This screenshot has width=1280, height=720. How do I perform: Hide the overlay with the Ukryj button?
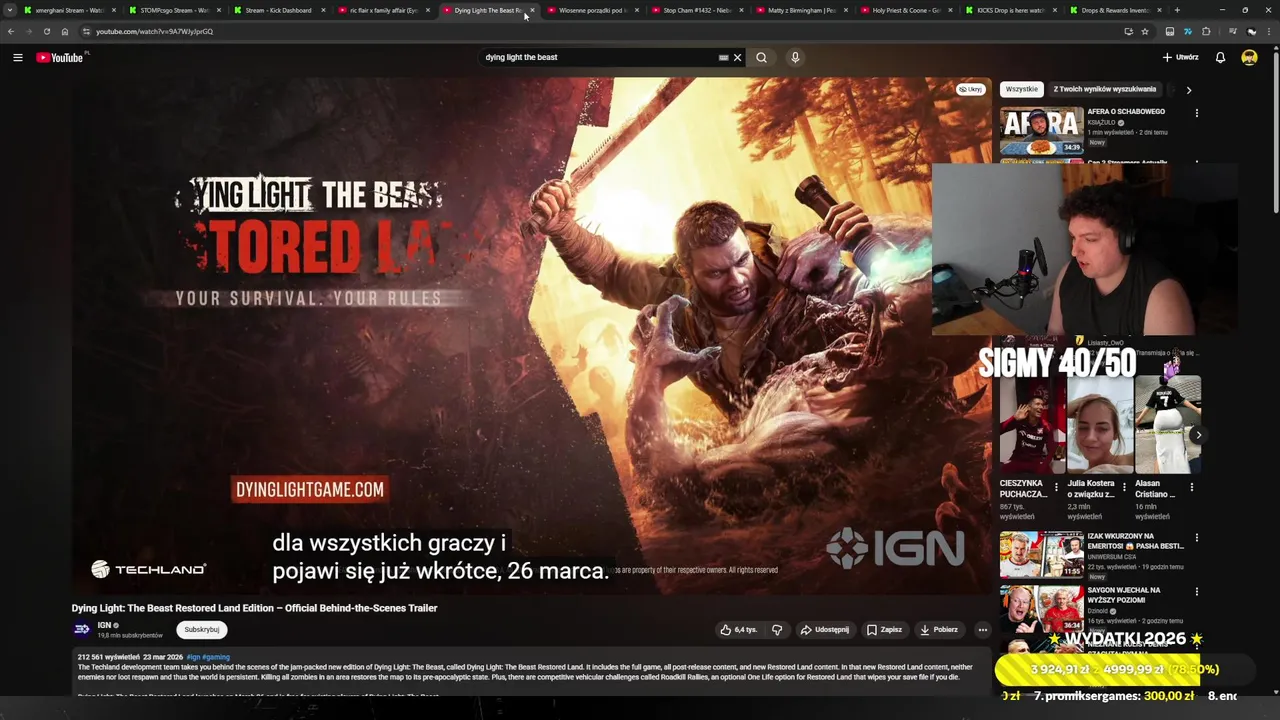point(970,89)
